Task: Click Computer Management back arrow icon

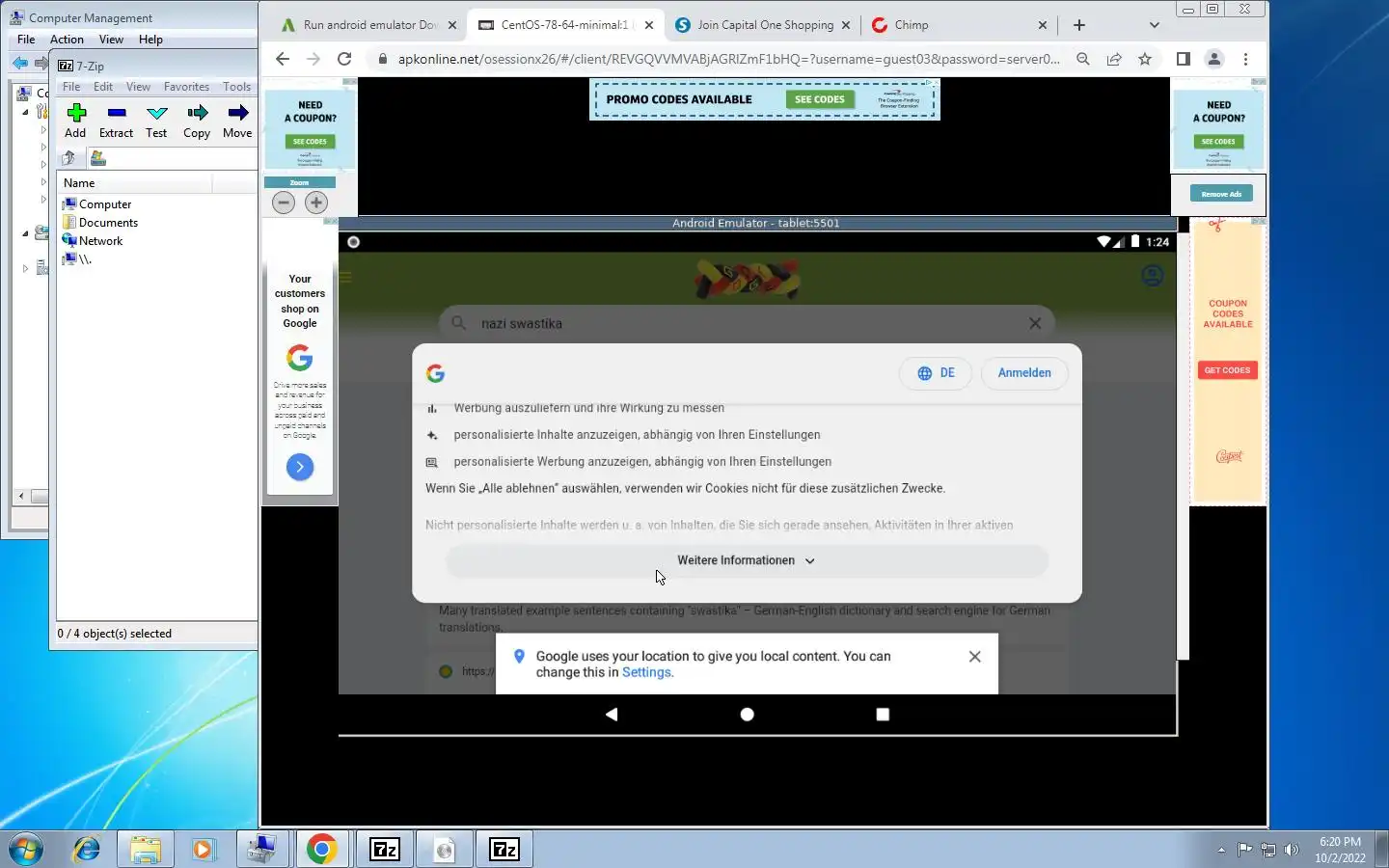Action: (19, 64)
